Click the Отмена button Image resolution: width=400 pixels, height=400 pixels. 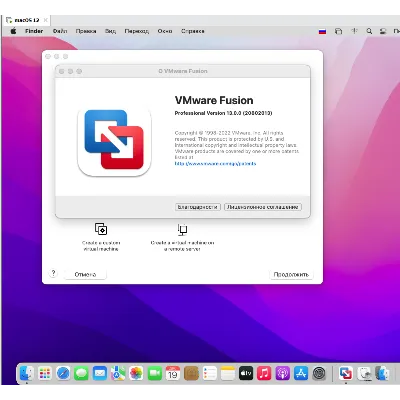(x=85, y=274)
